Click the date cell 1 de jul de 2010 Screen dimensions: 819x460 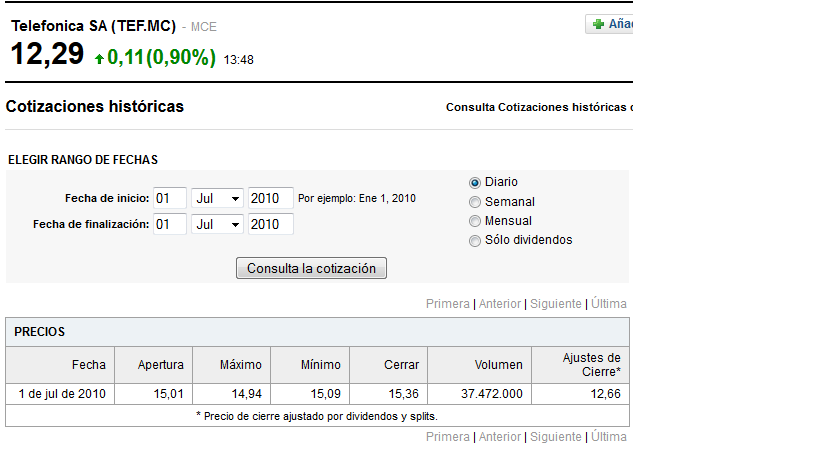[x=60, y=394]
